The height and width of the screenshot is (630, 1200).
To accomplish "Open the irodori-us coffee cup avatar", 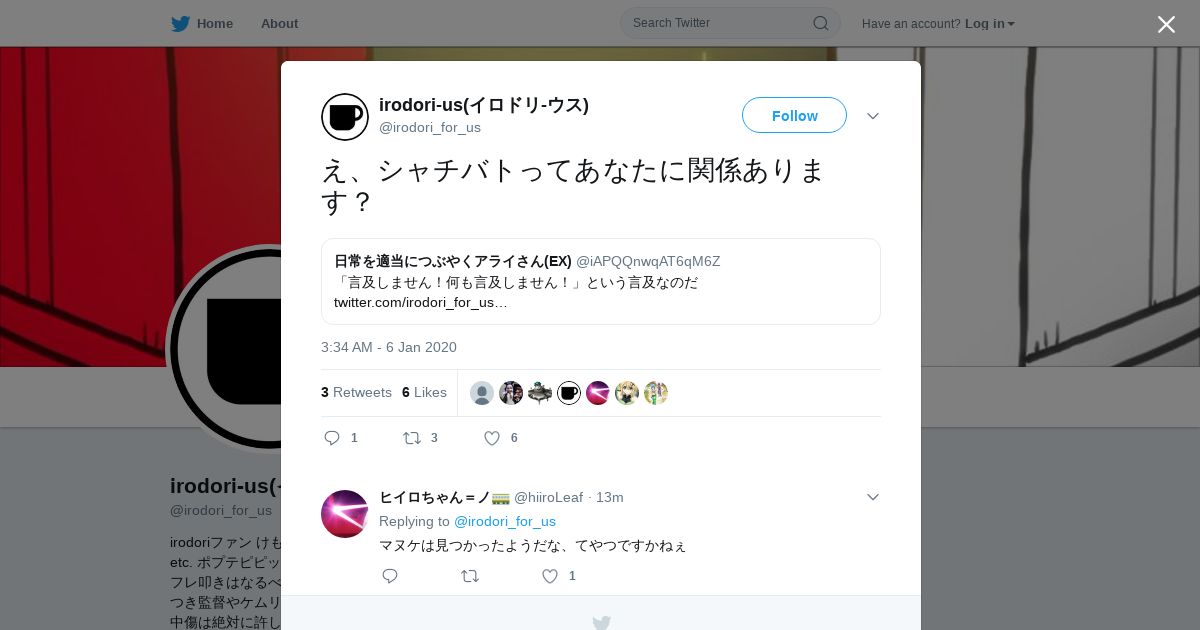I will coord(345,117).
